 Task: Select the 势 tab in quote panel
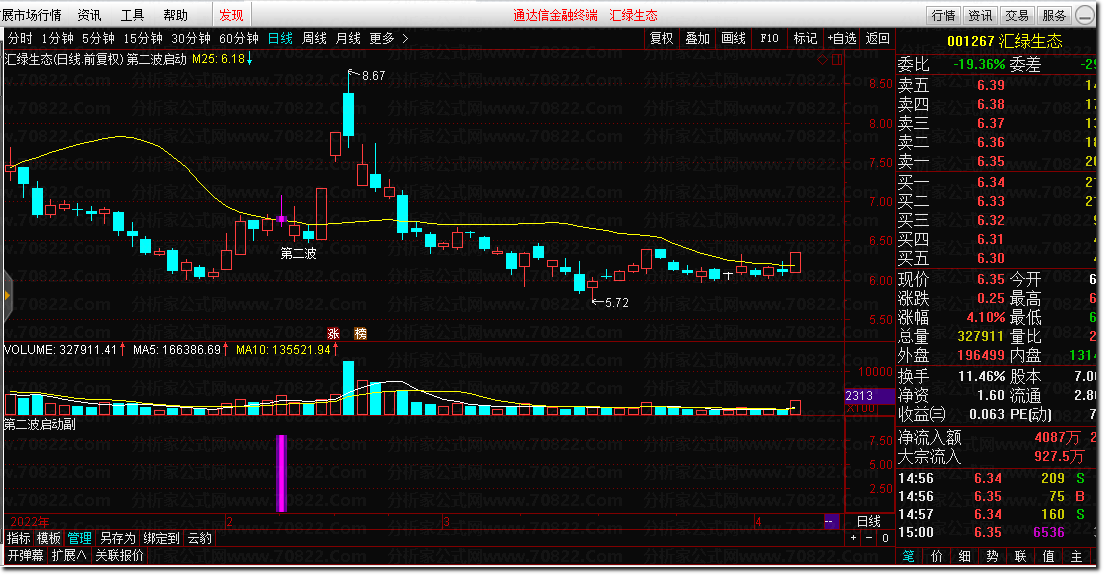[992, 557]
